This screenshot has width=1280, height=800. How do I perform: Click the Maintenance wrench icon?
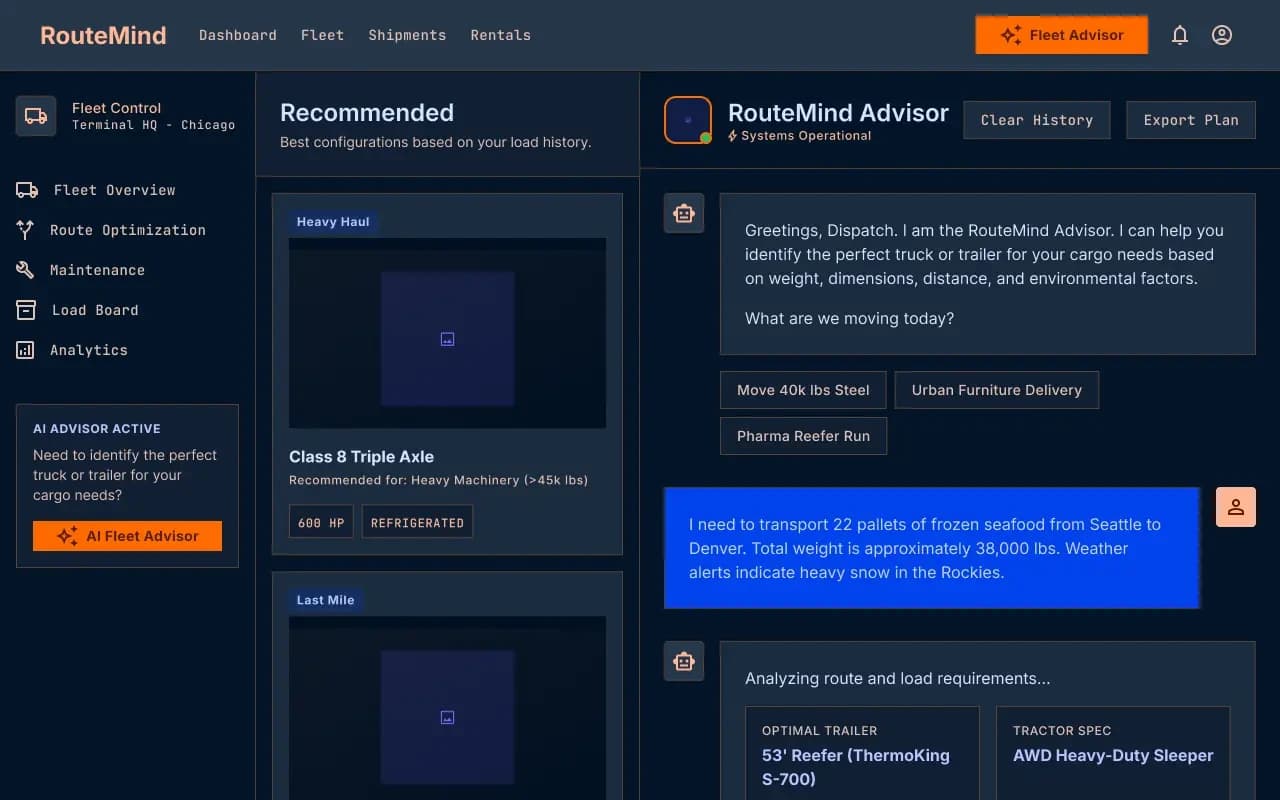tap(25, 270)
